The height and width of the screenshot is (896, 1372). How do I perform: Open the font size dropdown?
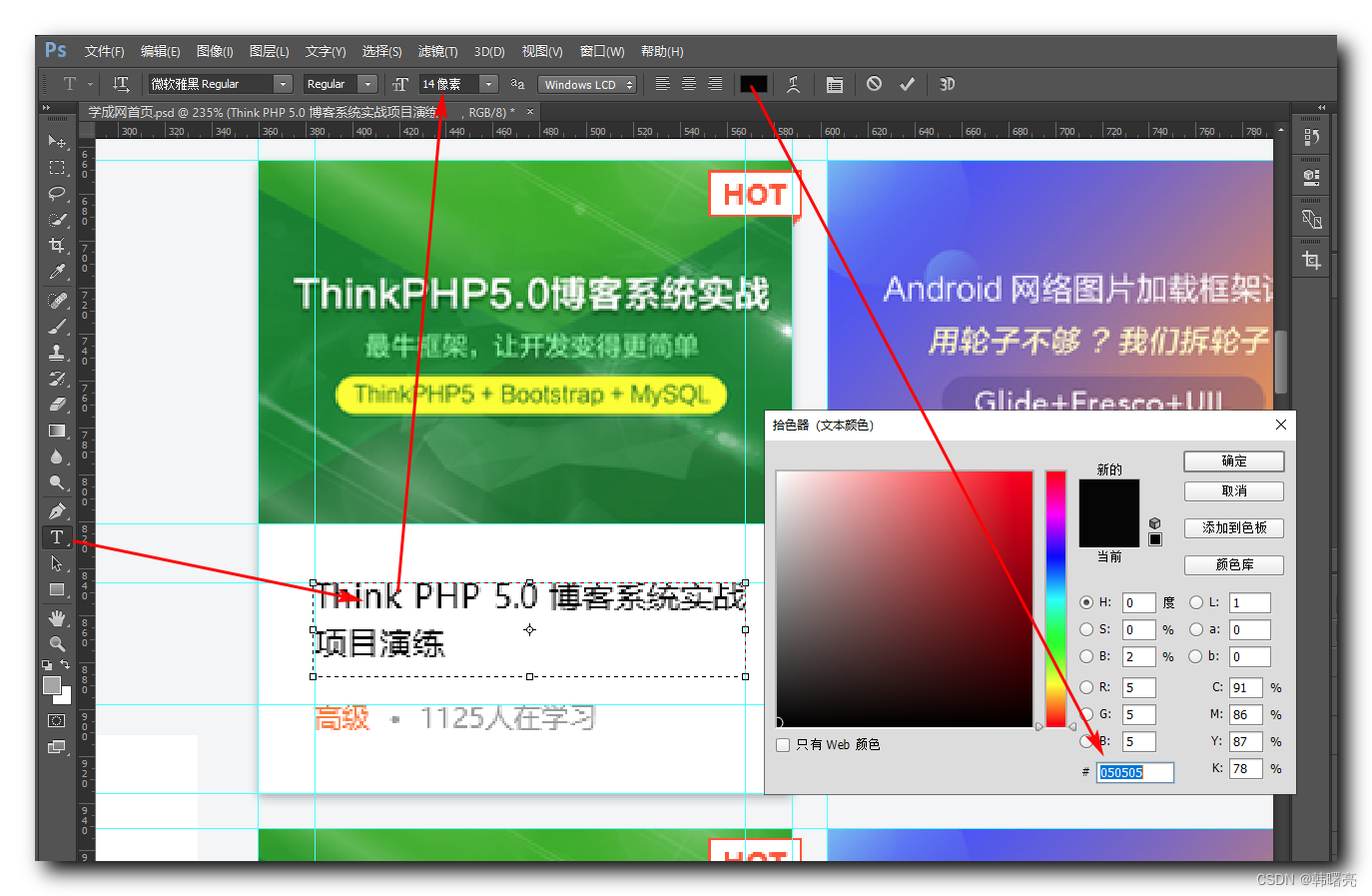click(x=488, y=84)
